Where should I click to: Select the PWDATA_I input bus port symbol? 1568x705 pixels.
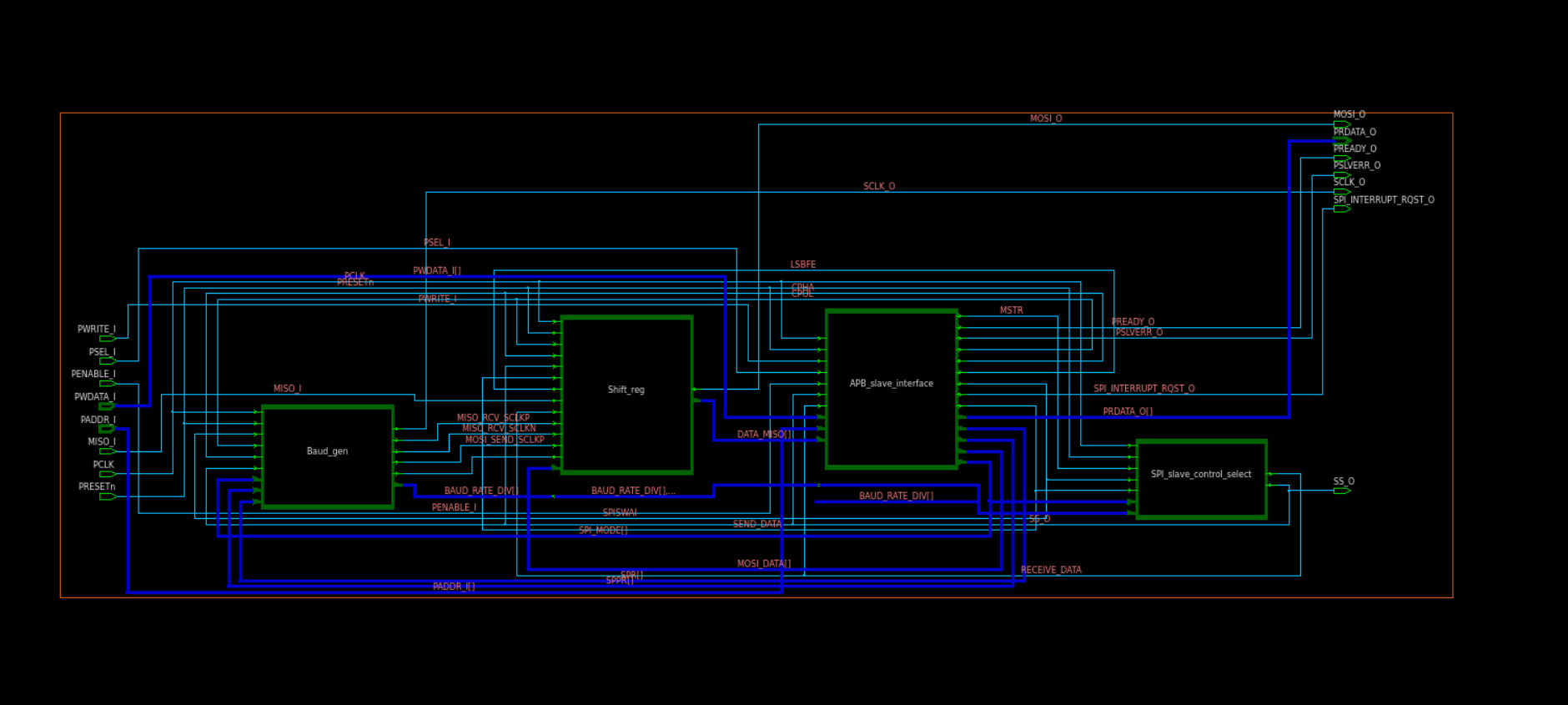coord(108,406)
